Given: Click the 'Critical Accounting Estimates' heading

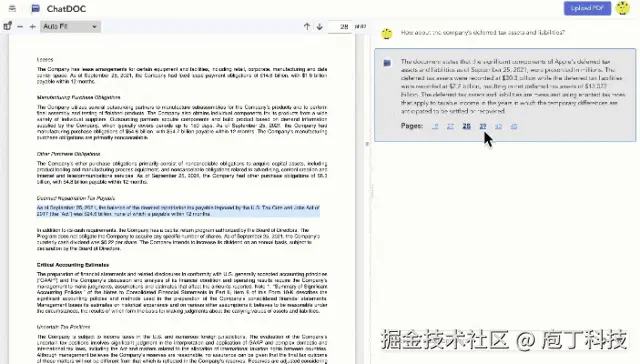Looking at the screenshot, I should (73, 265).
